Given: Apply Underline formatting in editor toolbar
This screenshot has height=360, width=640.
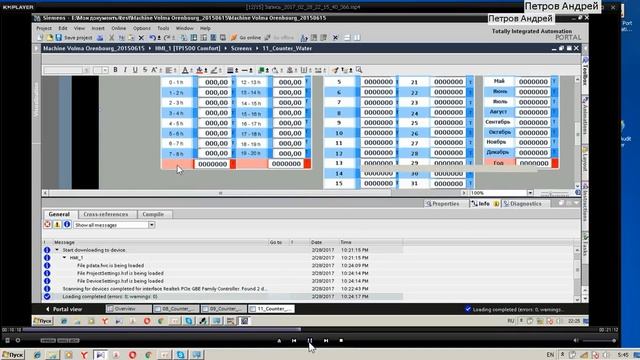Looking at the screenshot, I should (x=135, y=70).
